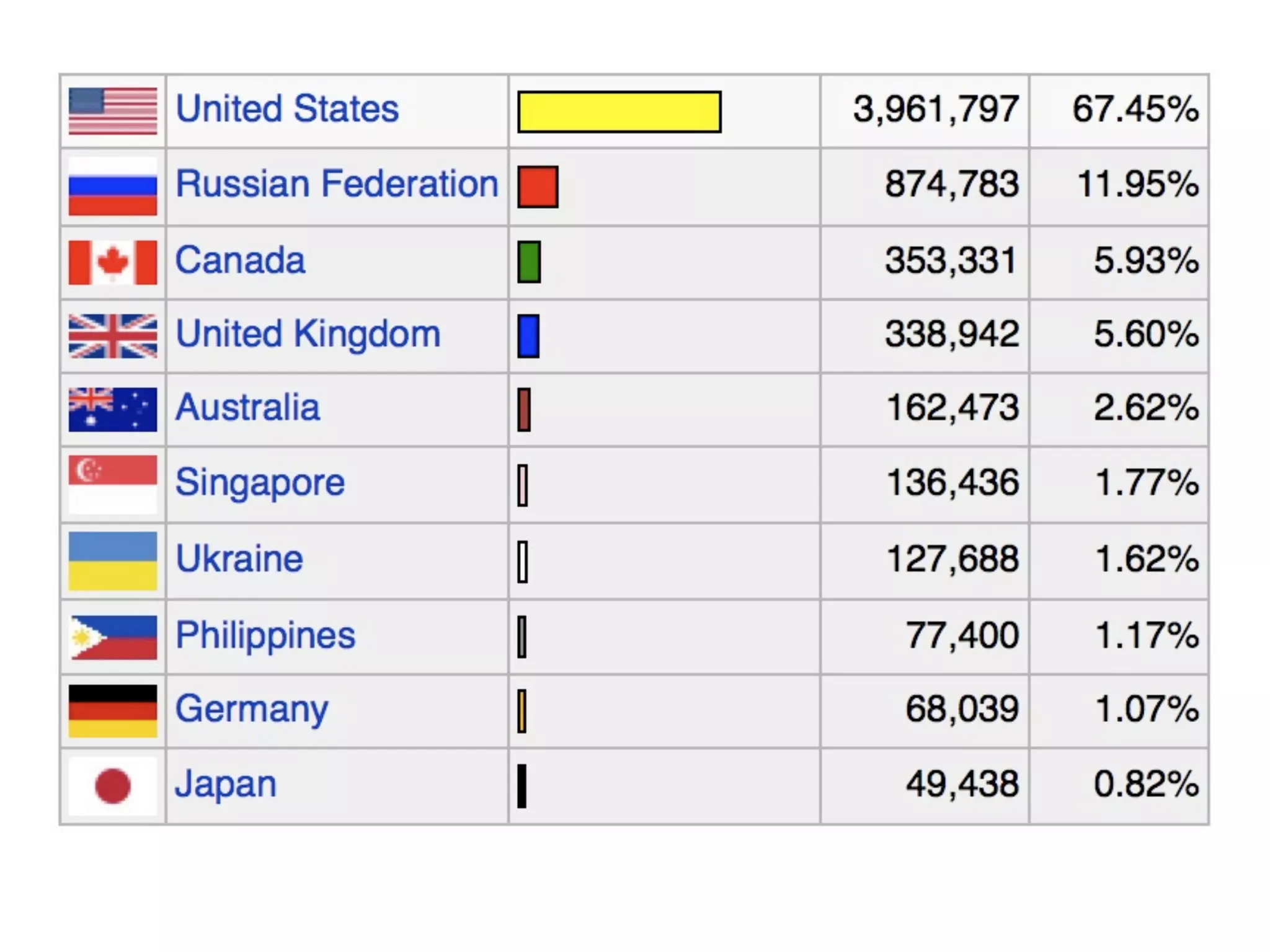Viewport: 1270px width, 952px height.
Task: Click the Australia flag icon
Action: pos(112,409)
